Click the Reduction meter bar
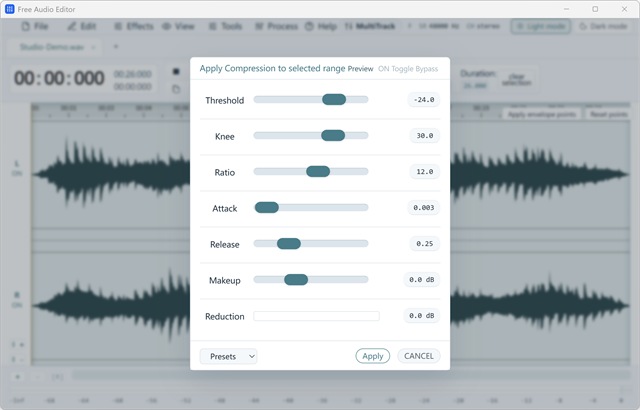The image size is (640, 410). (316, 316)
